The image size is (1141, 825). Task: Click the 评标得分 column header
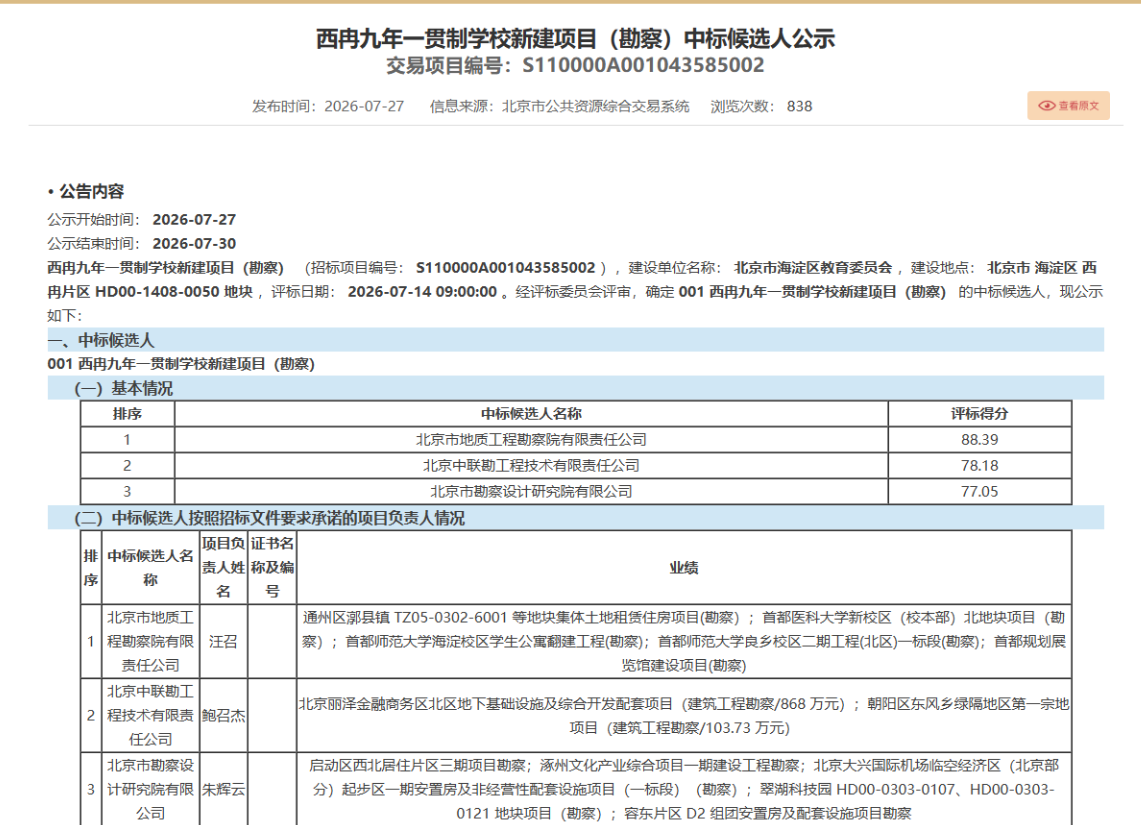click(x=979, y=413)
